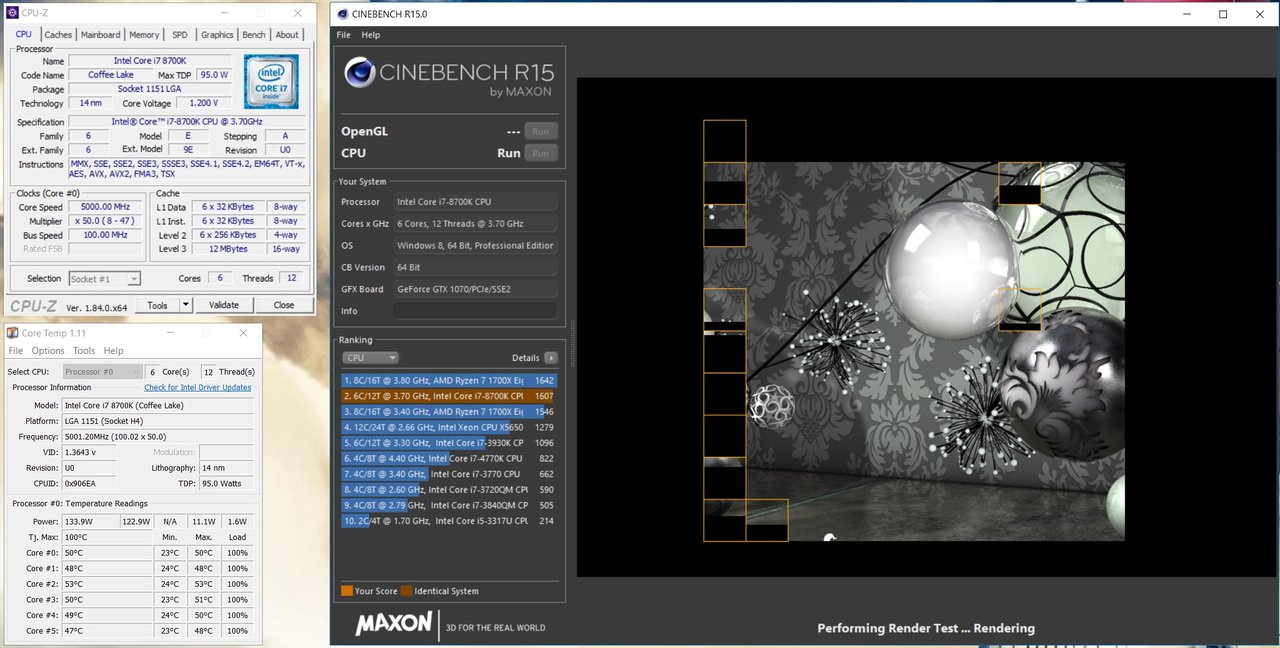Image resolution: width=1280 pixels, height=648 pixels.
Task: Select the CPU tab in CPU-Z
Action: (23, 34)
